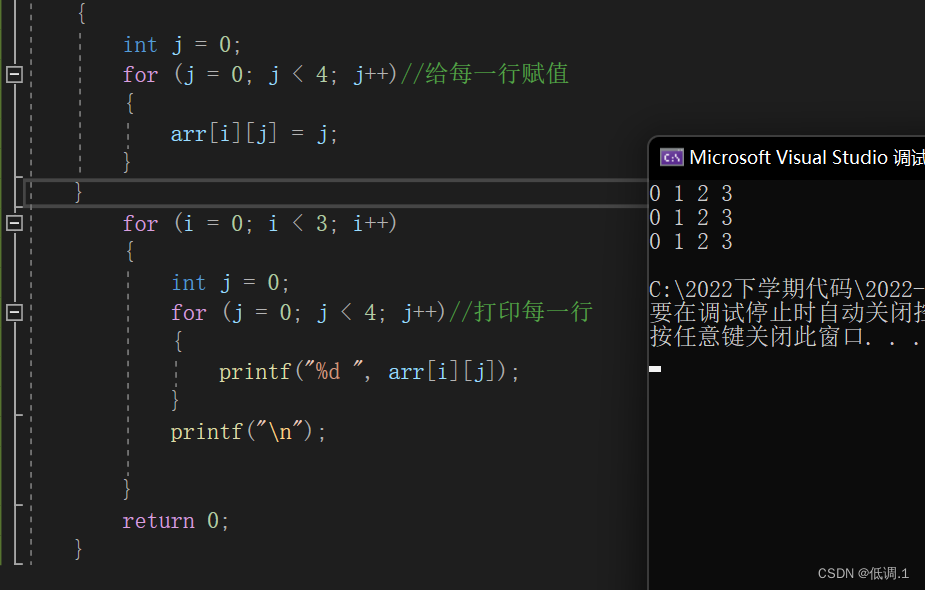The width and height of the screenshot is (925, 590).
Task: Click the console path line starting C:\2022下学期代码
Action: (x=786, y=289)
